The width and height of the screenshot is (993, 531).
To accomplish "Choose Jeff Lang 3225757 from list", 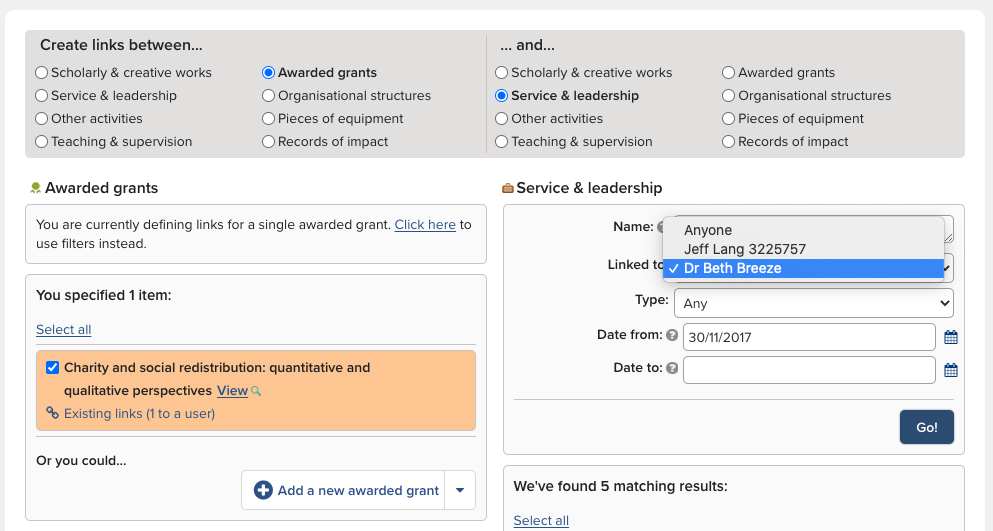I will click(744, 249).
